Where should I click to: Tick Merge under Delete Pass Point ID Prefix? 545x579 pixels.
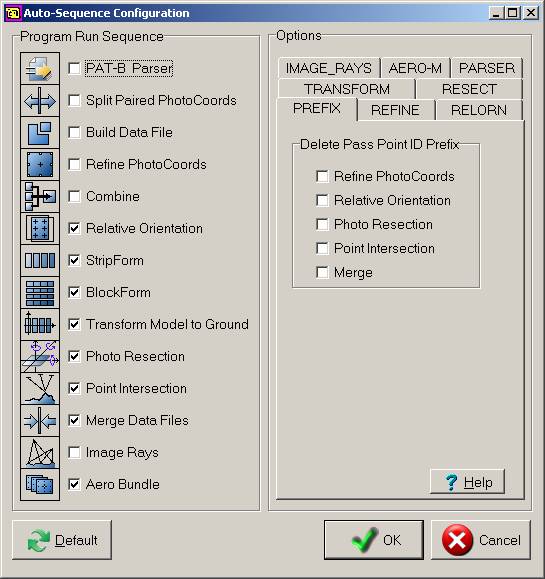[322, 273]
